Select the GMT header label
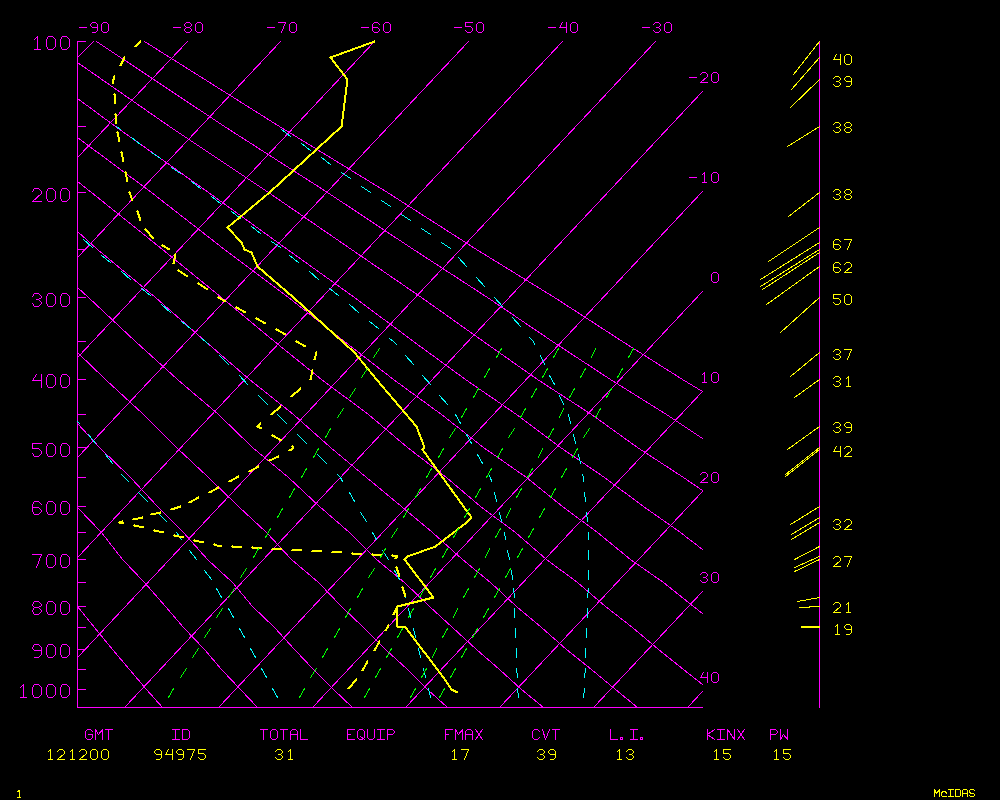 98,735
